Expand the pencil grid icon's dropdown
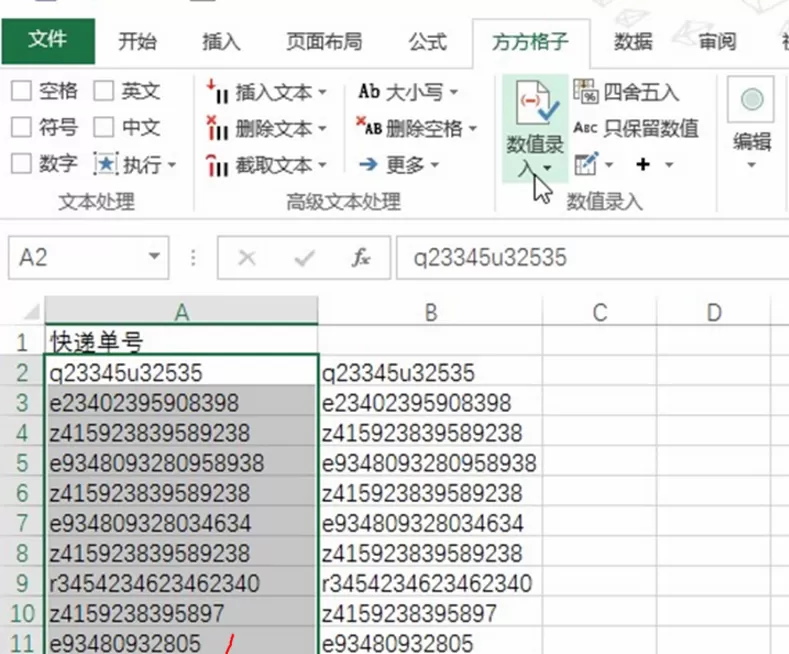Viewport: 789px width, 654px height. point(609,165)
